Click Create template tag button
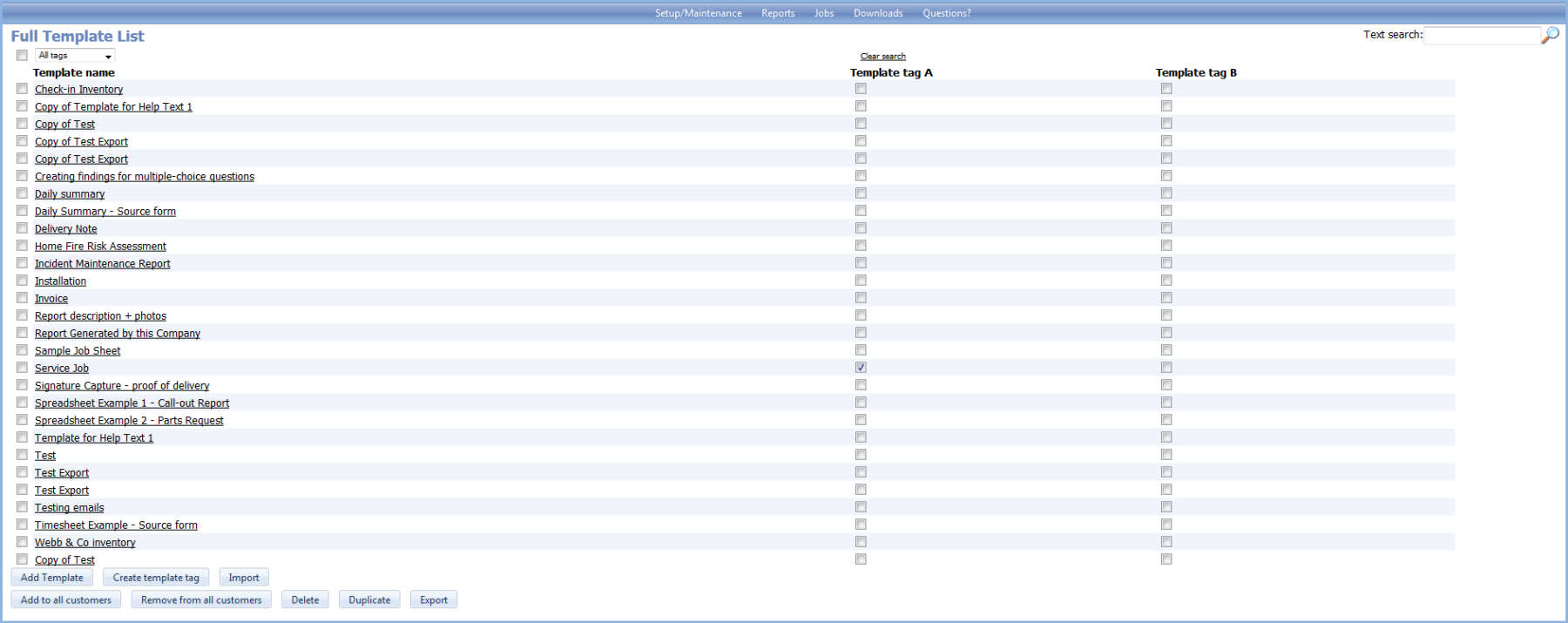This screenshot has width=1568, height=623. point(156,578)
